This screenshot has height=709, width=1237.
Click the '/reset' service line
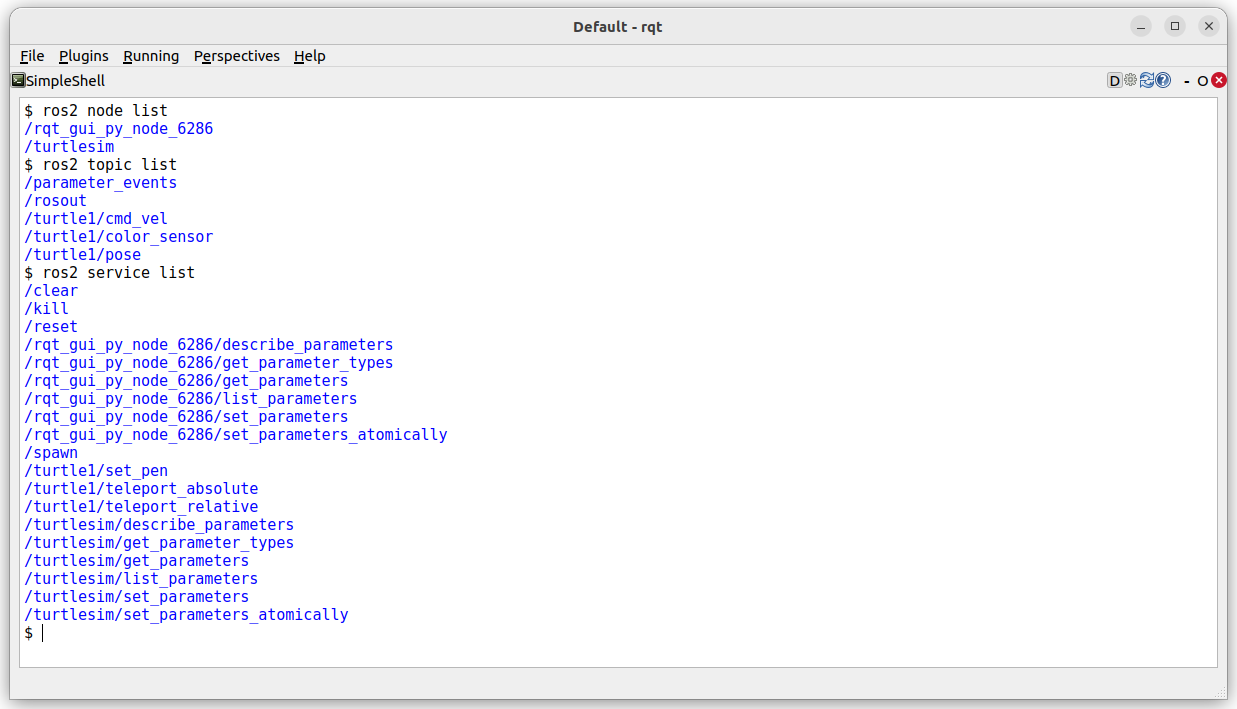[x=51, y=326]
